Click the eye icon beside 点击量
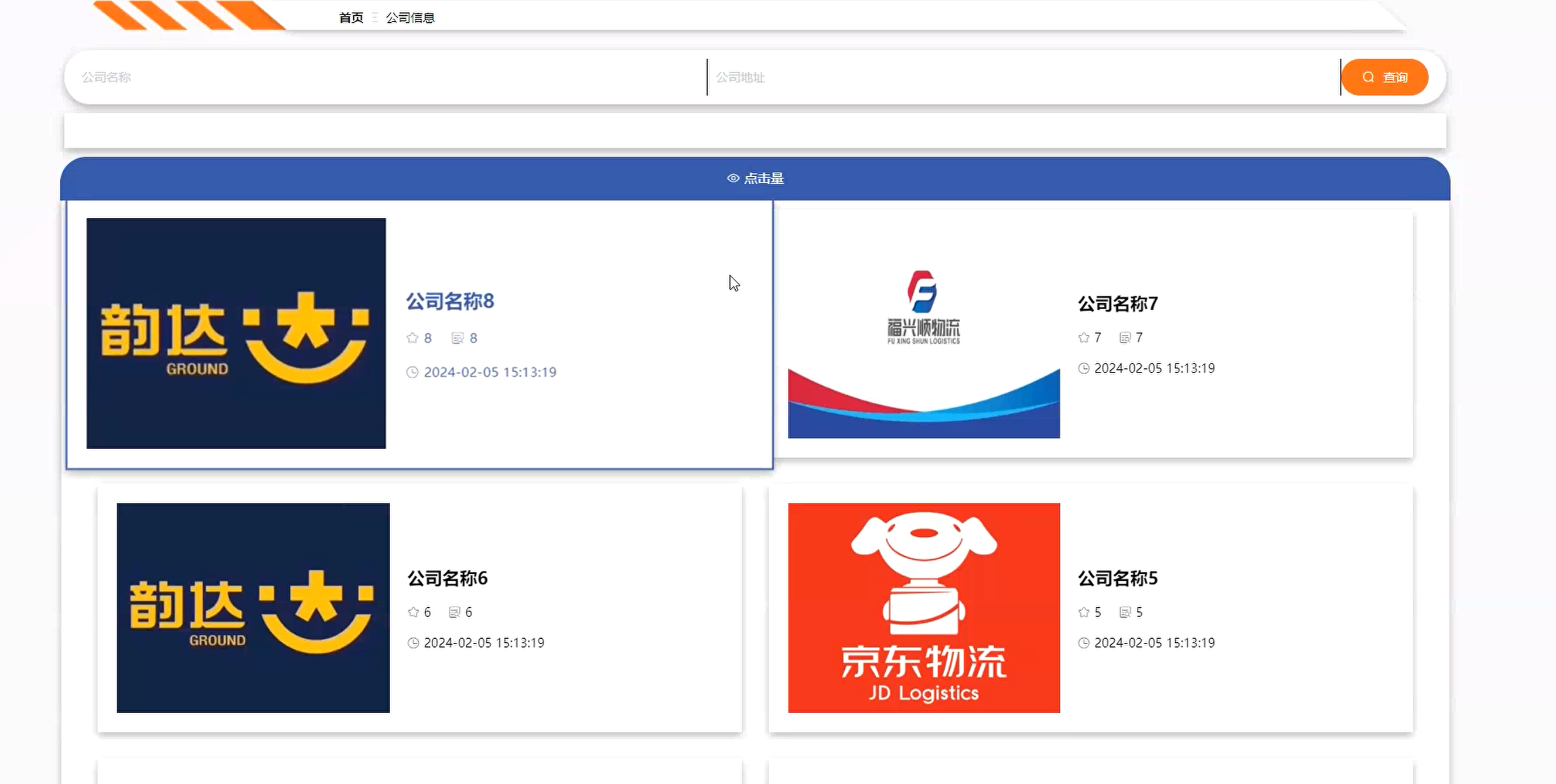Viewport: 1556px width, 784px height. 733,179
